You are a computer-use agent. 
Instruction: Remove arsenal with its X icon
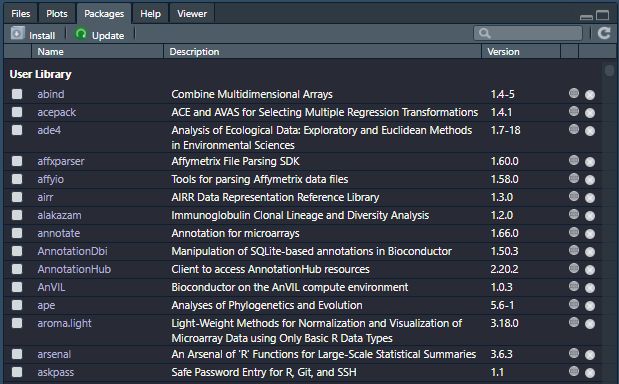pyautogui.click(x=590, y=355)
